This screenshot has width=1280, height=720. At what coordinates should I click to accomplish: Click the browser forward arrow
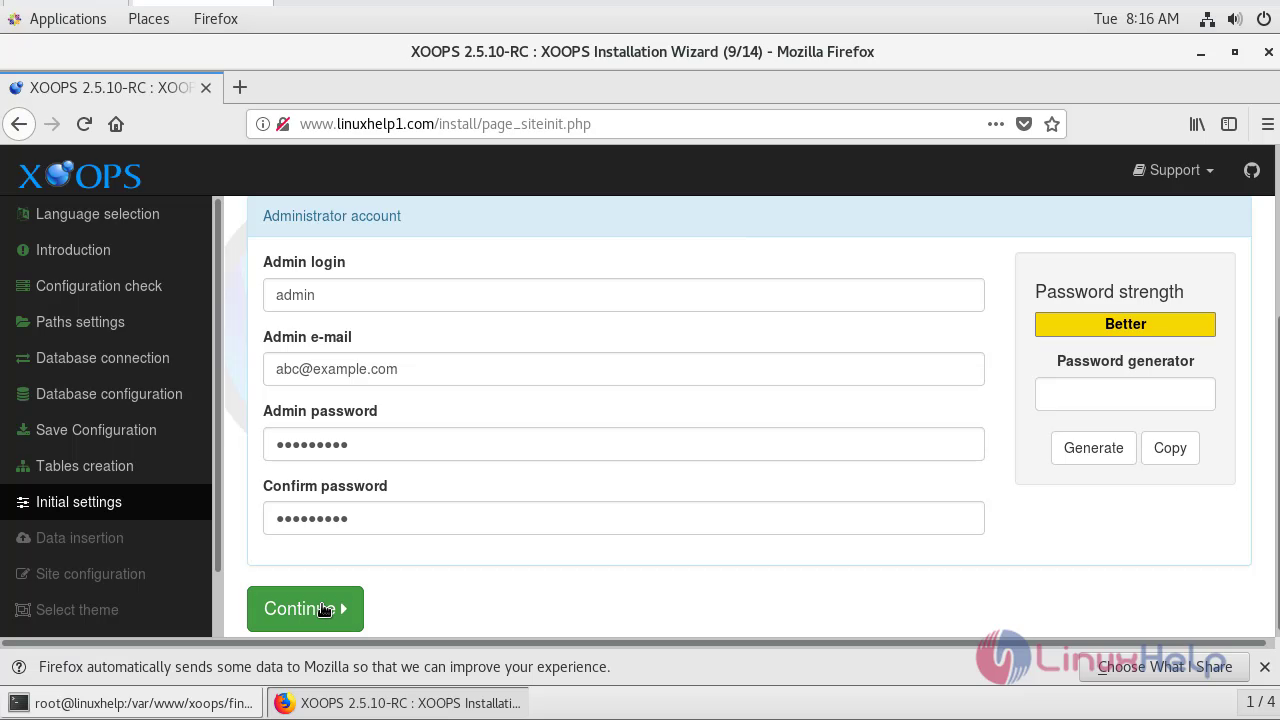coord(52,124)
